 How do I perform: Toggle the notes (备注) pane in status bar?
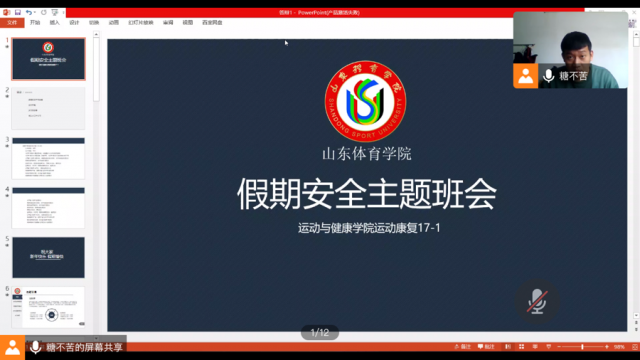(462, 347)
